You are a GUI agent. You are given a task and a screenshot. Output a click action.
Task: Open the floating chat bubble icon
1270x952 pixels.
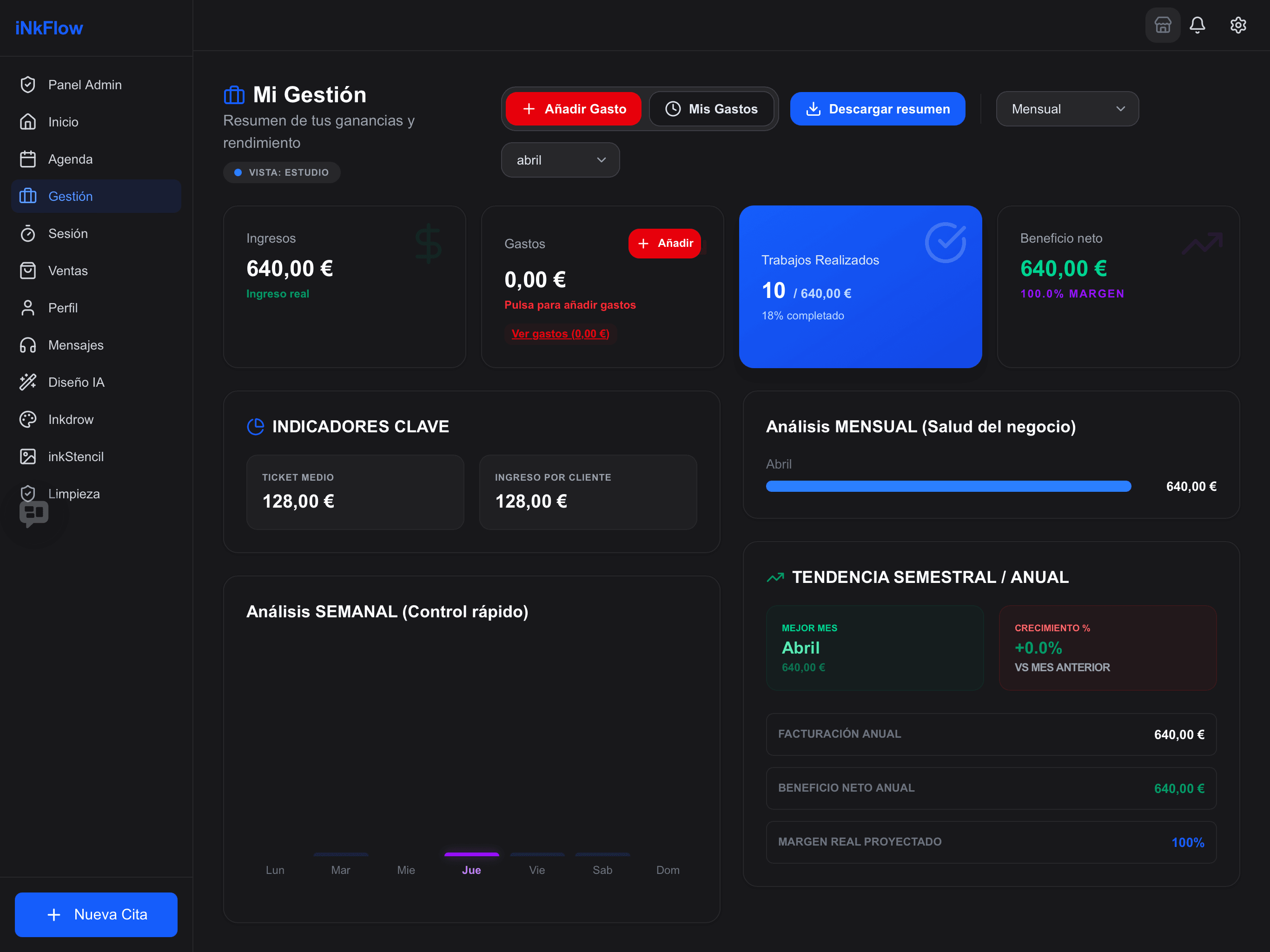click(34, 513)
